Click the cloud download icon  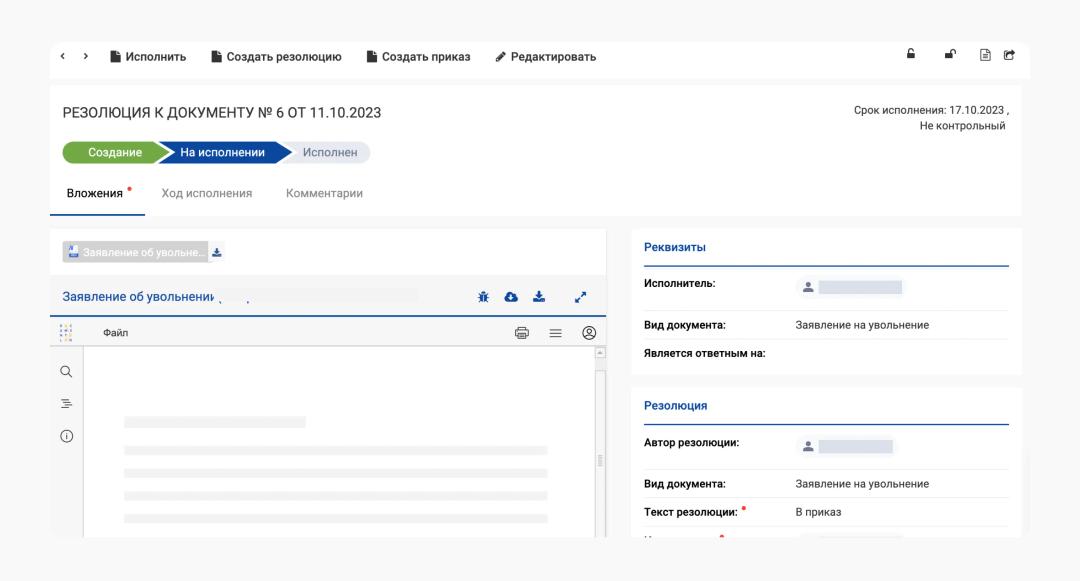click(x=511, y=297)
